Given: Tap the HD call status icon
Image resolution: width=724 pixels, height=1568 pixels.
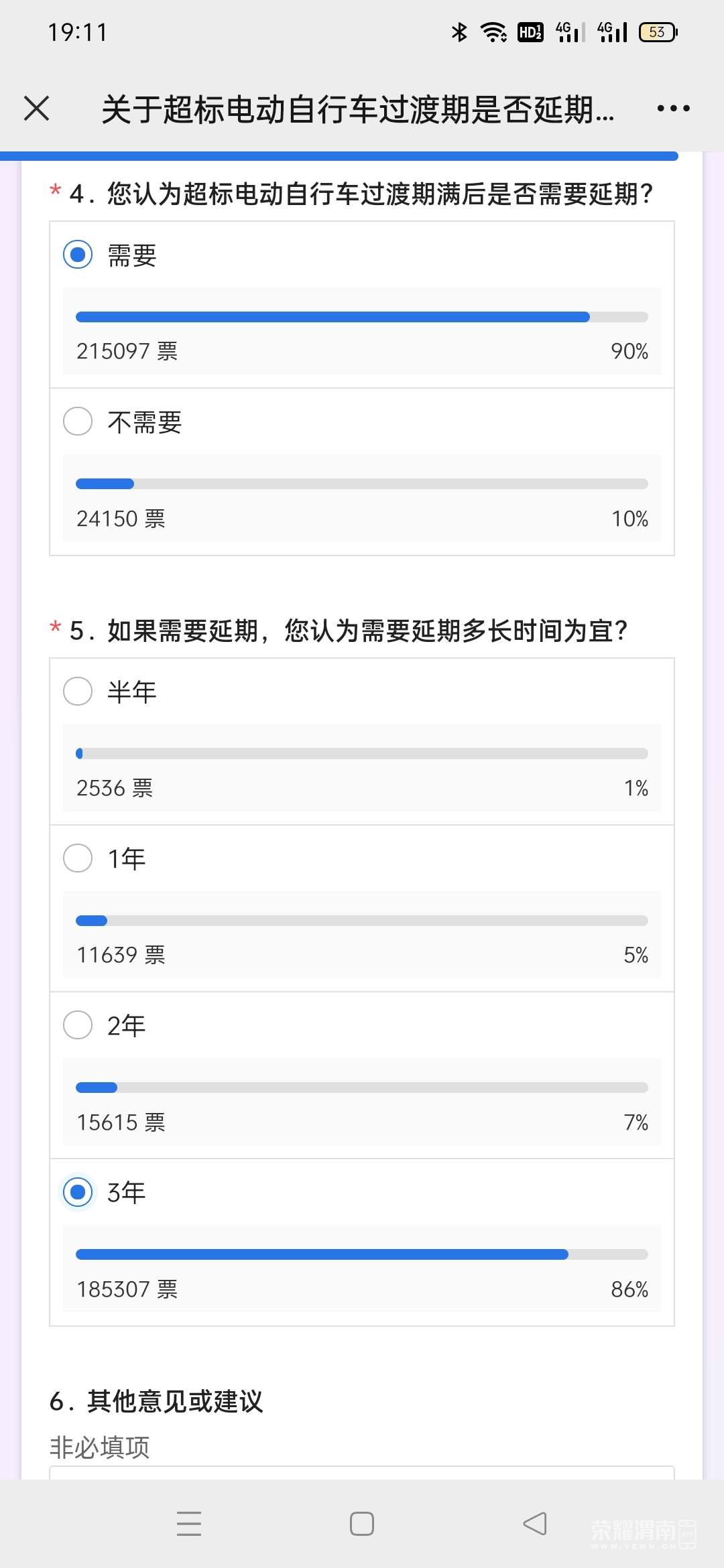Looking at the screenshot, I should point(530,32).
